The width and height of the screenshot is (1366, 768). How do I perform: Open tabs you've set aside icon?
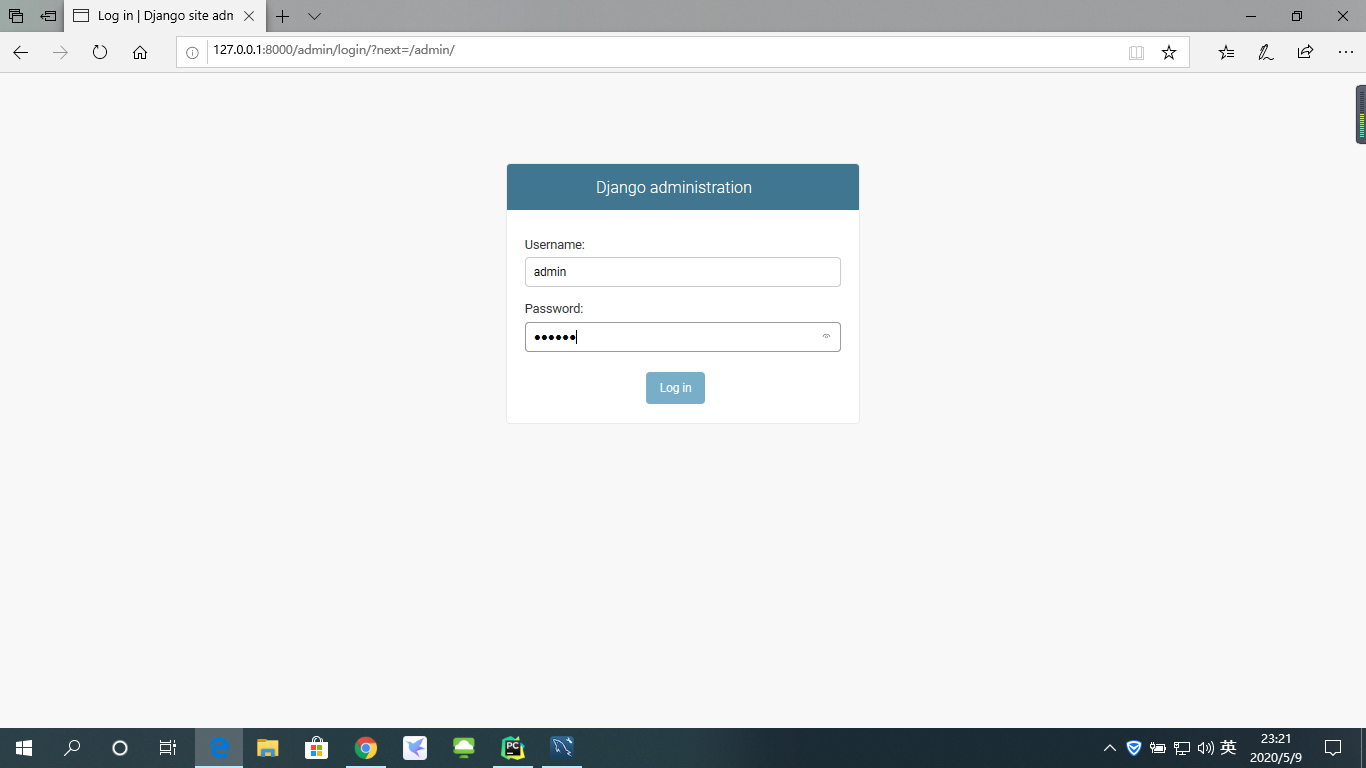coord(16,16)
